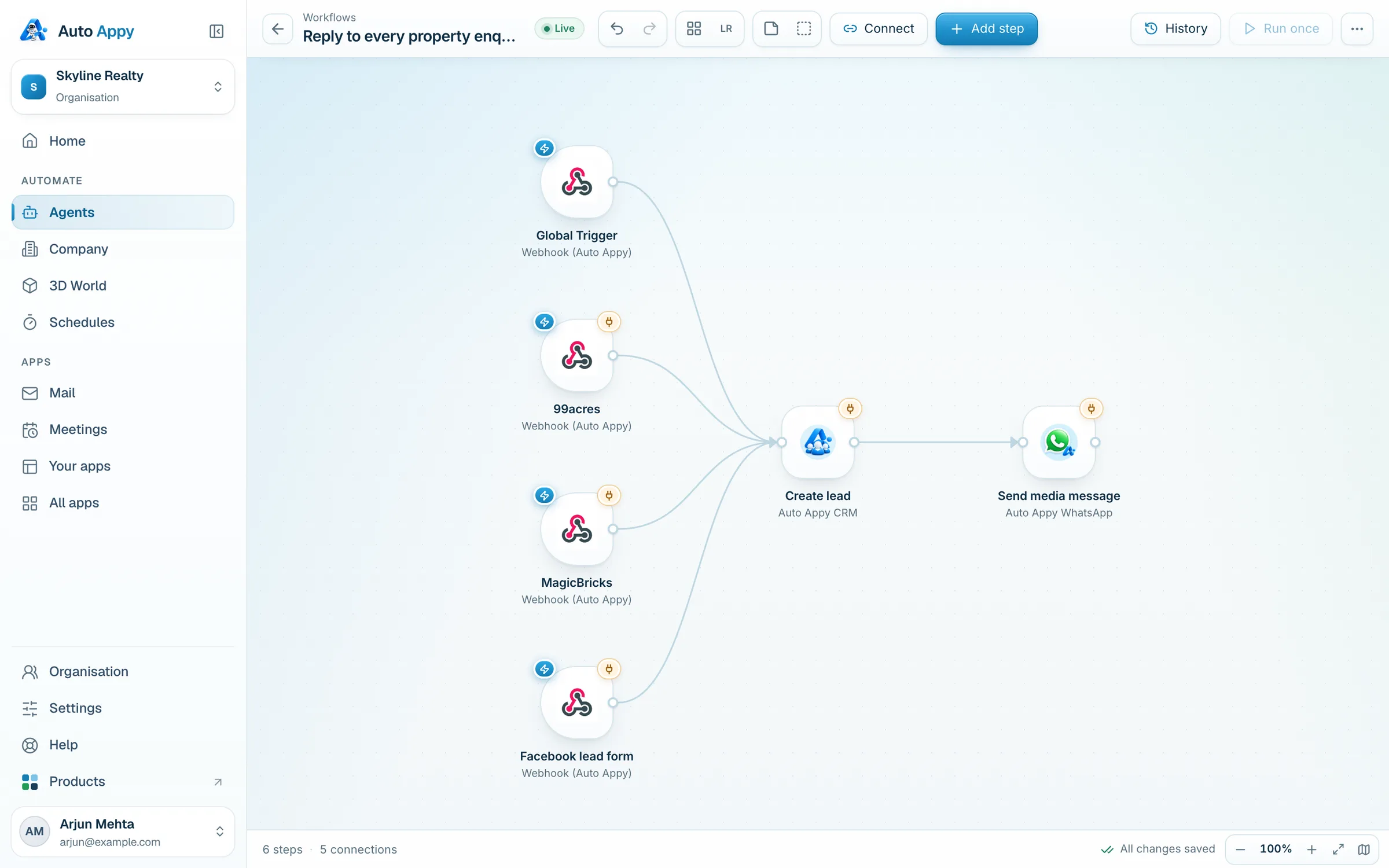Switch layout direction to LR

point(726,28)
